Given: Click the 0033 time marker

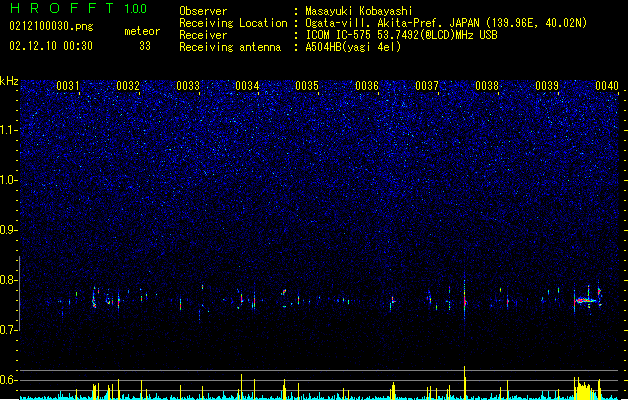Looking at the screenshot, I should pyautogui.click(x=188, y=86).
